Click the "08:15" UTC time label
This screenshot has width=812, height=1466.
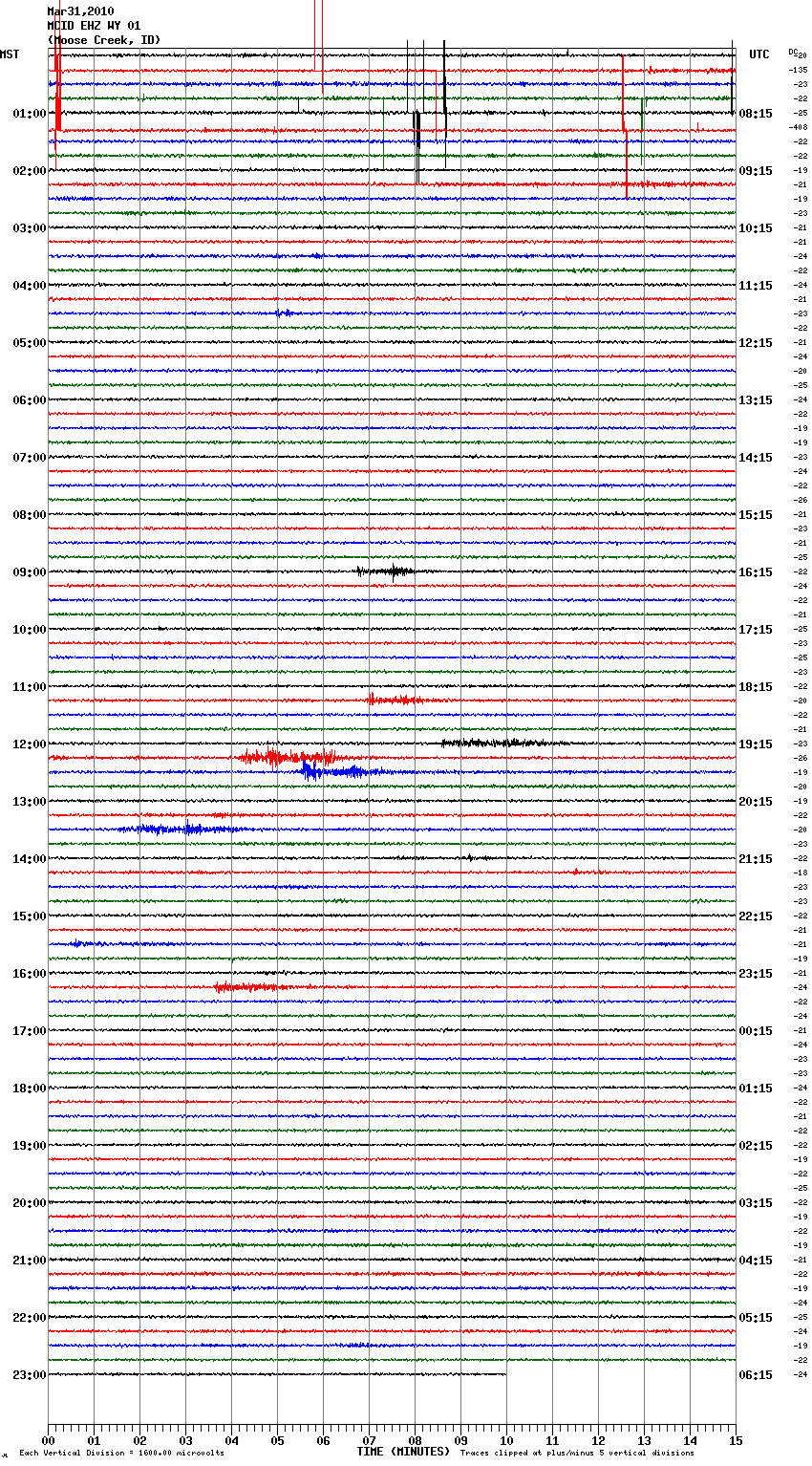756,114
